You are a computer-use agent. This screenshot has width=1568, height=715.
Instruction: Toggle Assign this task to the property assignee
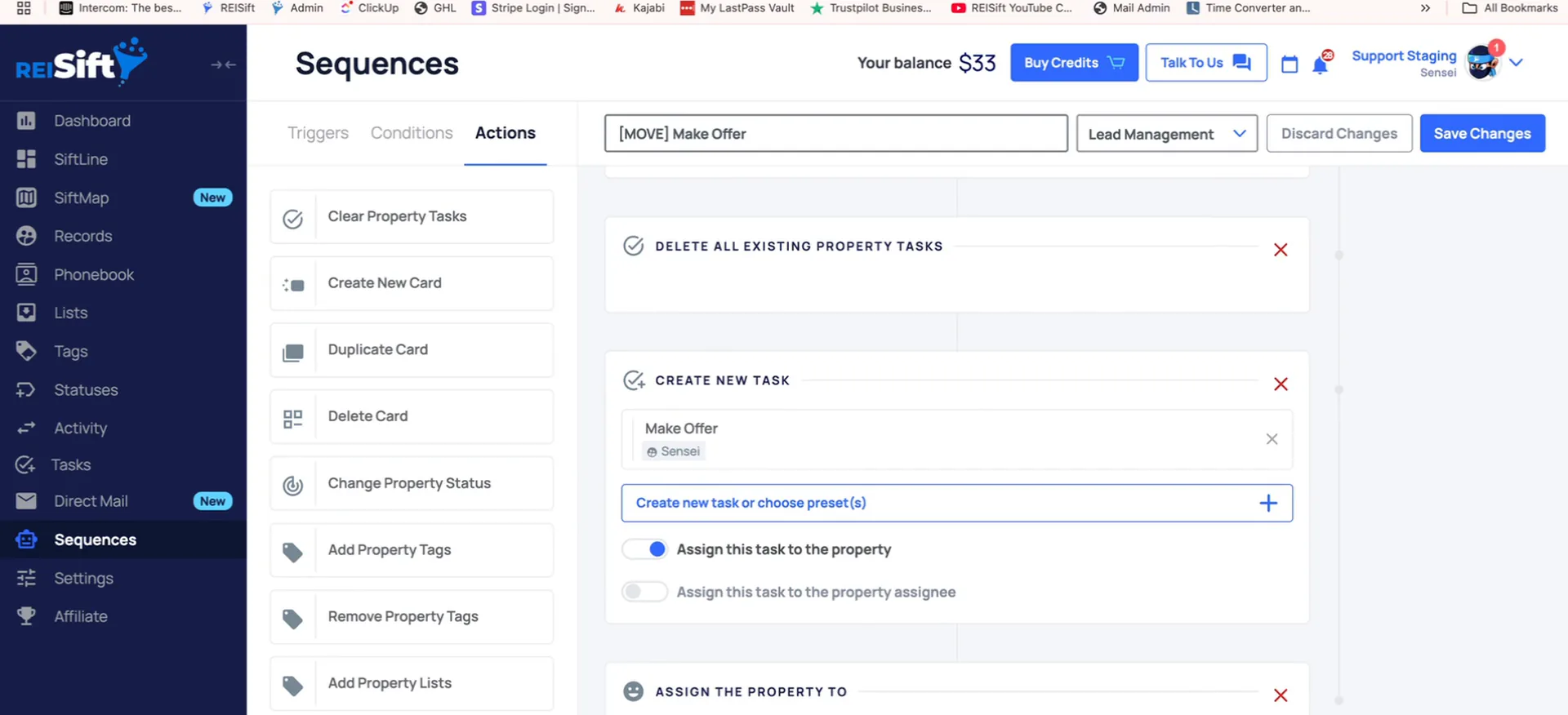coord(644,592)
